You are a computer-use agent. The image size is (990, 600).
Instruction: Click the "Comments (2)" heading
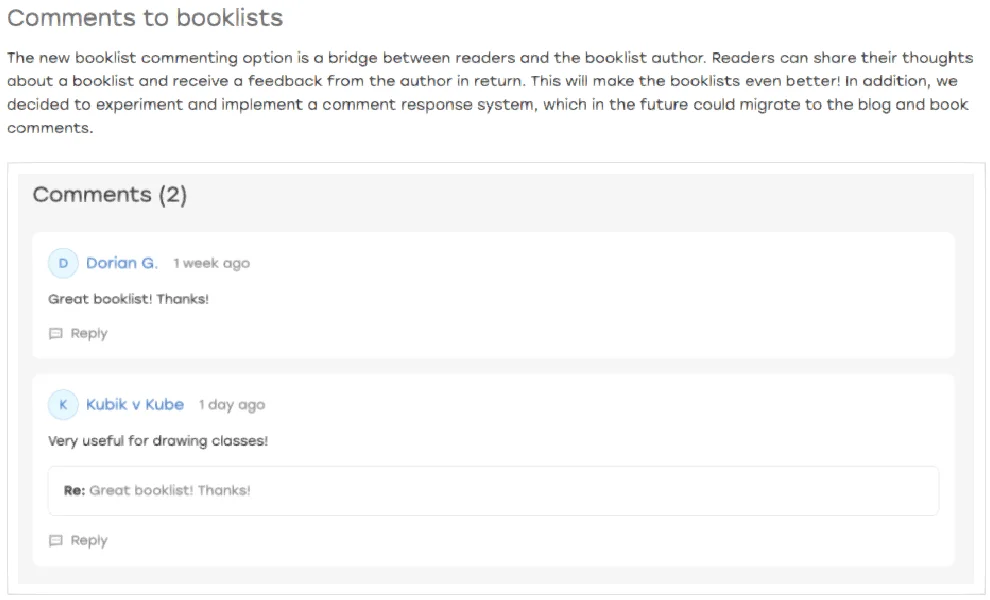point(110,195)
